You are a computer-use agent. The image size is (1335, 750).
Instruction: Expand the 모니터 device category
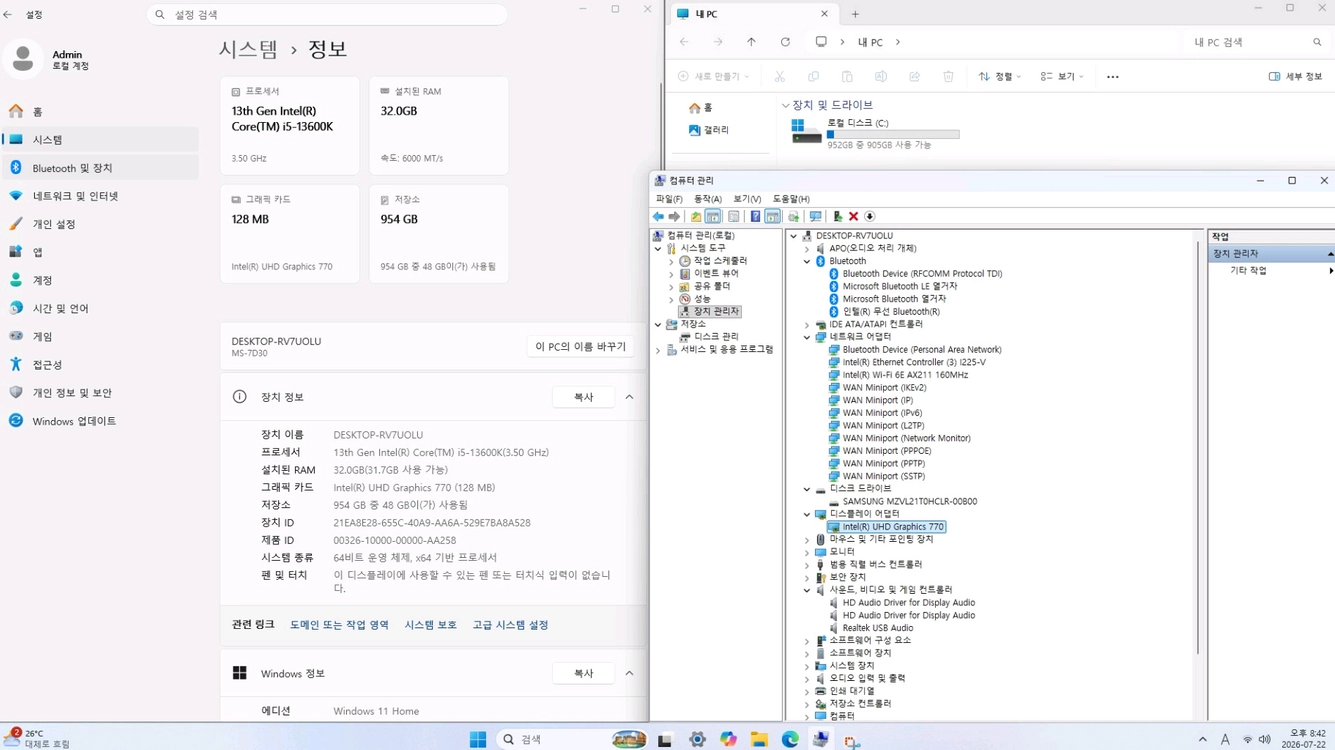pyautogui.click(x=807, y=552)
